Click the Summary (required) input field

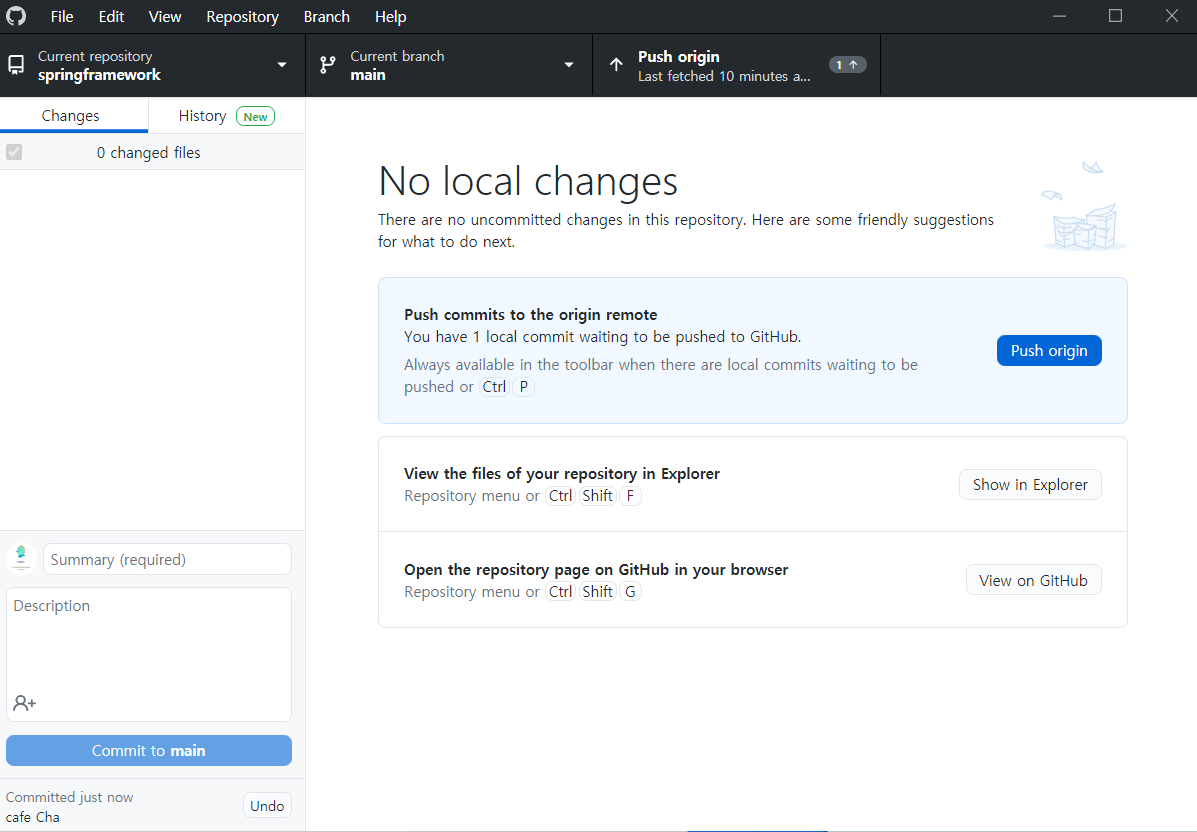pos(167,560)
